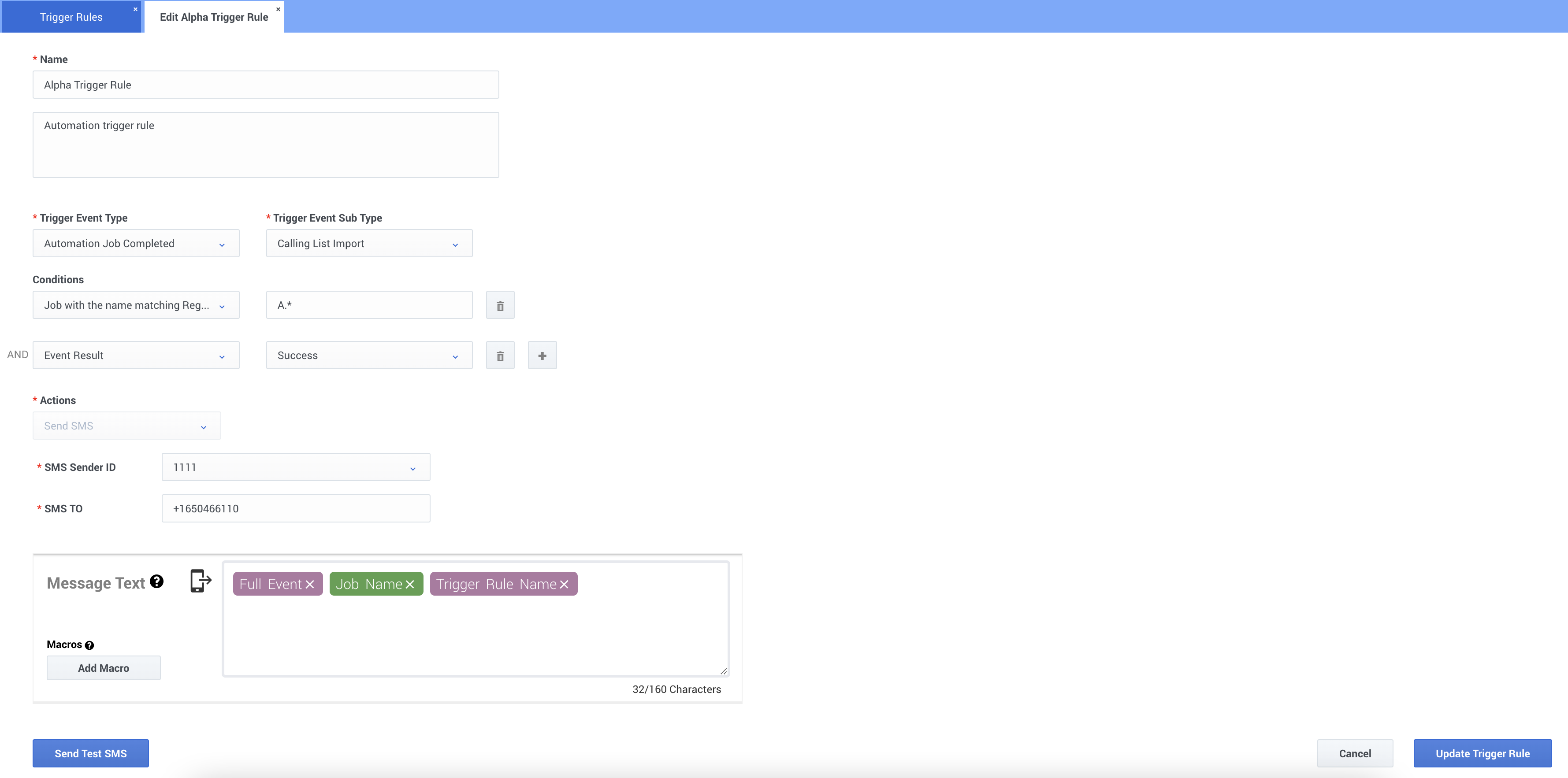Click the Add Macro button
This screenshot has height=778, width=1568.
coord(104,668)
